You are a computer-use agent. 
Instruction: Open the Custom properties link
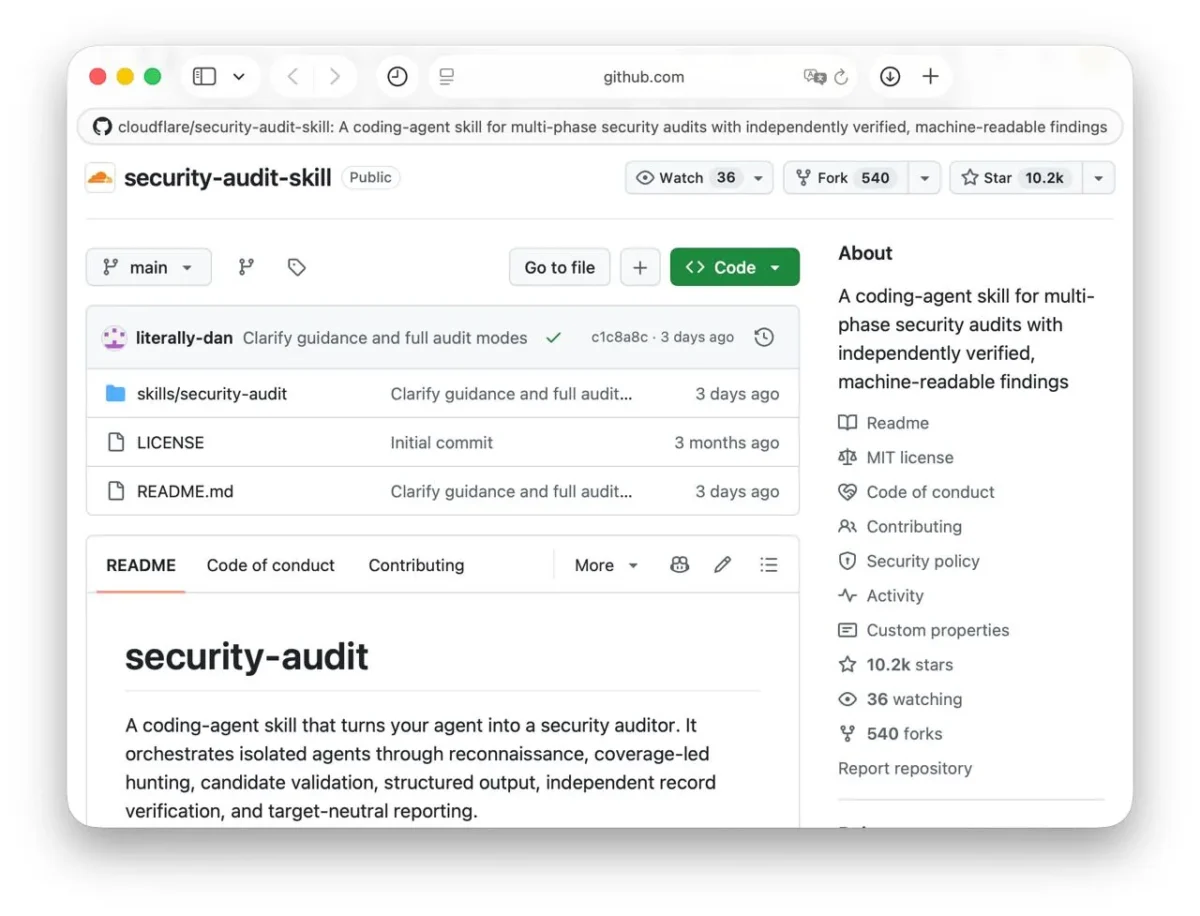924,630
